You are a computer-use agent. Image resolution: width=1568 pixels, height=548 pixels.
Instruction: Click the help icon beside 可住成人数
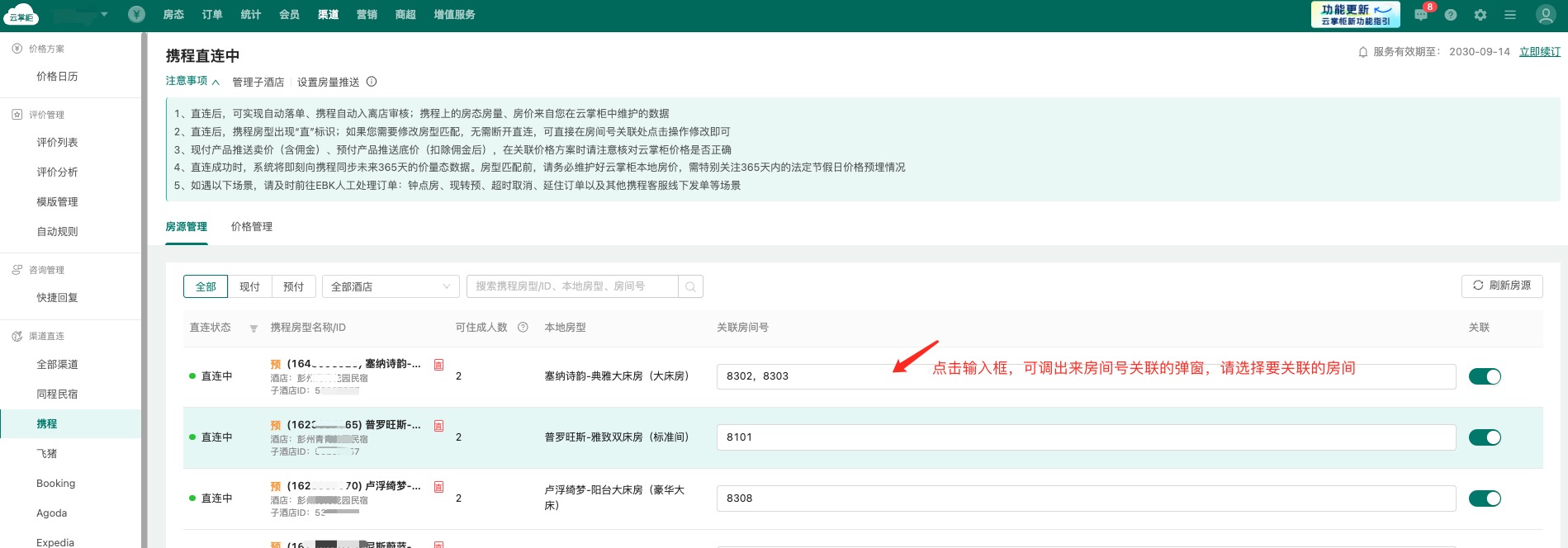pos(523,328)
